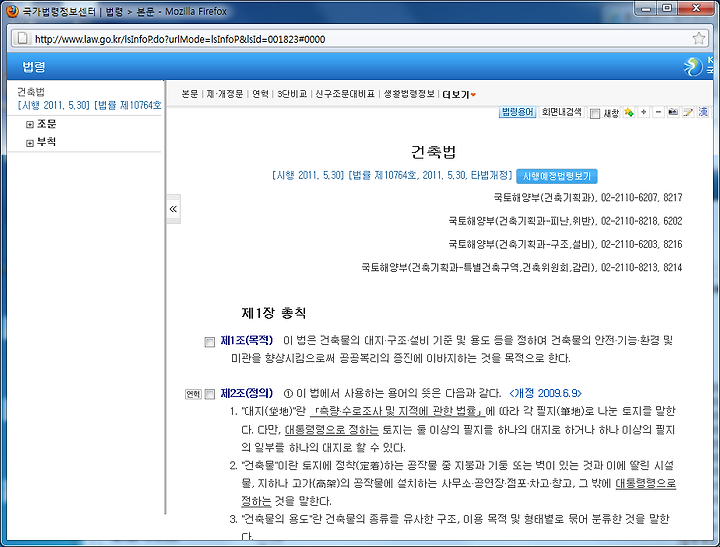
Task: Click the 건축법 title in left panel
Action: [x=31, y=92]
